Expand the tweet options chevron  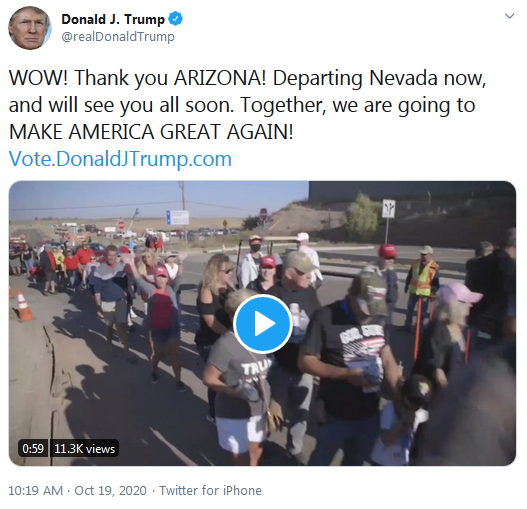510,16
